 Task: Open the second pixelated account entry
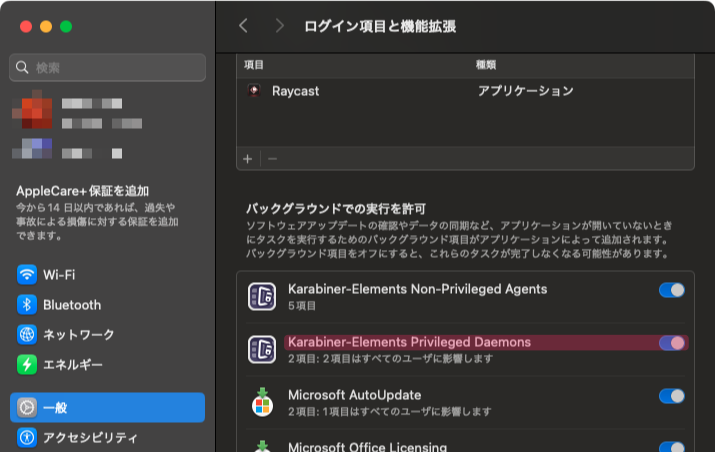tap(68, 149)
